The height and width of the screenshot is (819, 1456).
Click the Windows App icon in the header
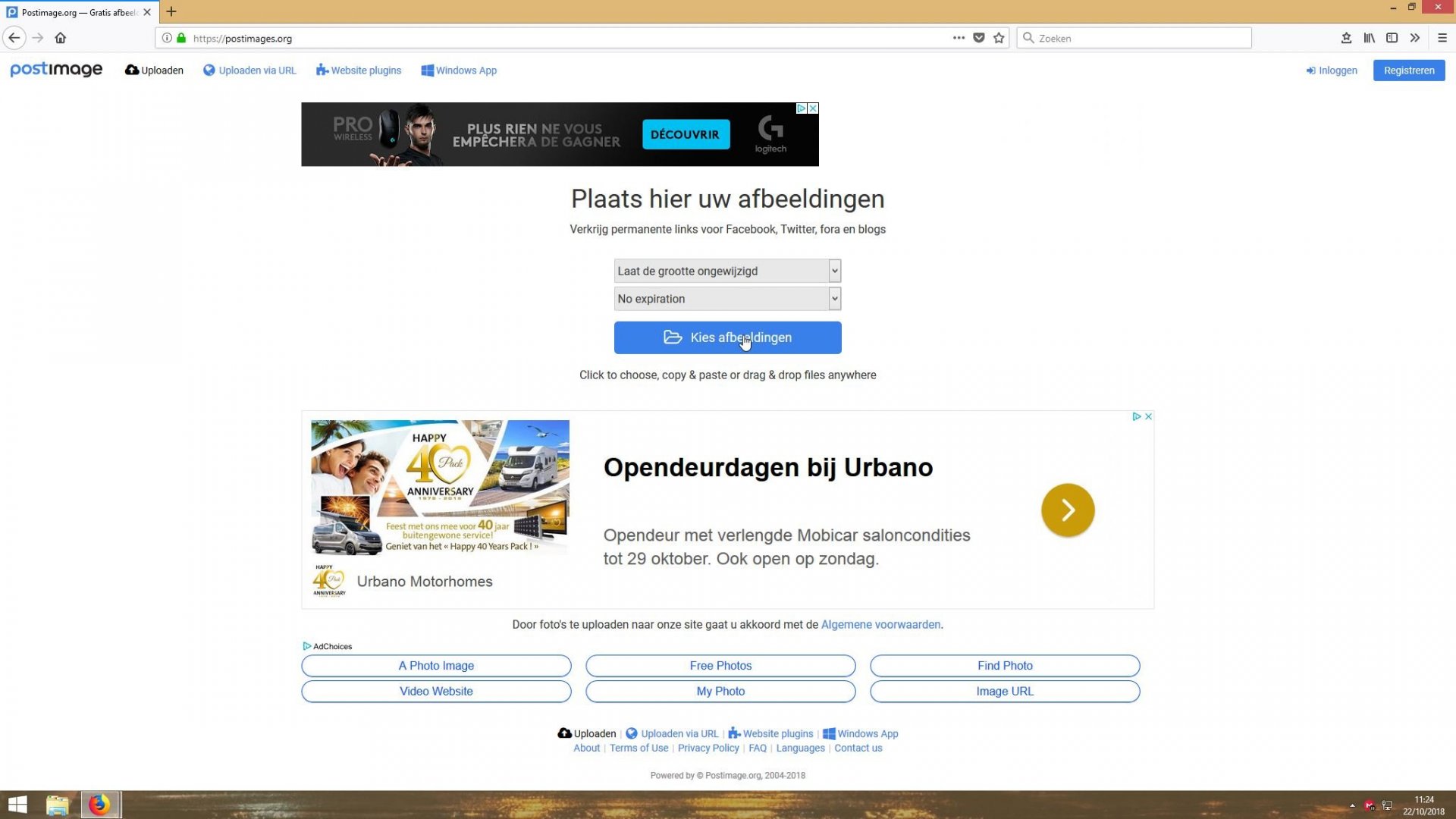427,70
